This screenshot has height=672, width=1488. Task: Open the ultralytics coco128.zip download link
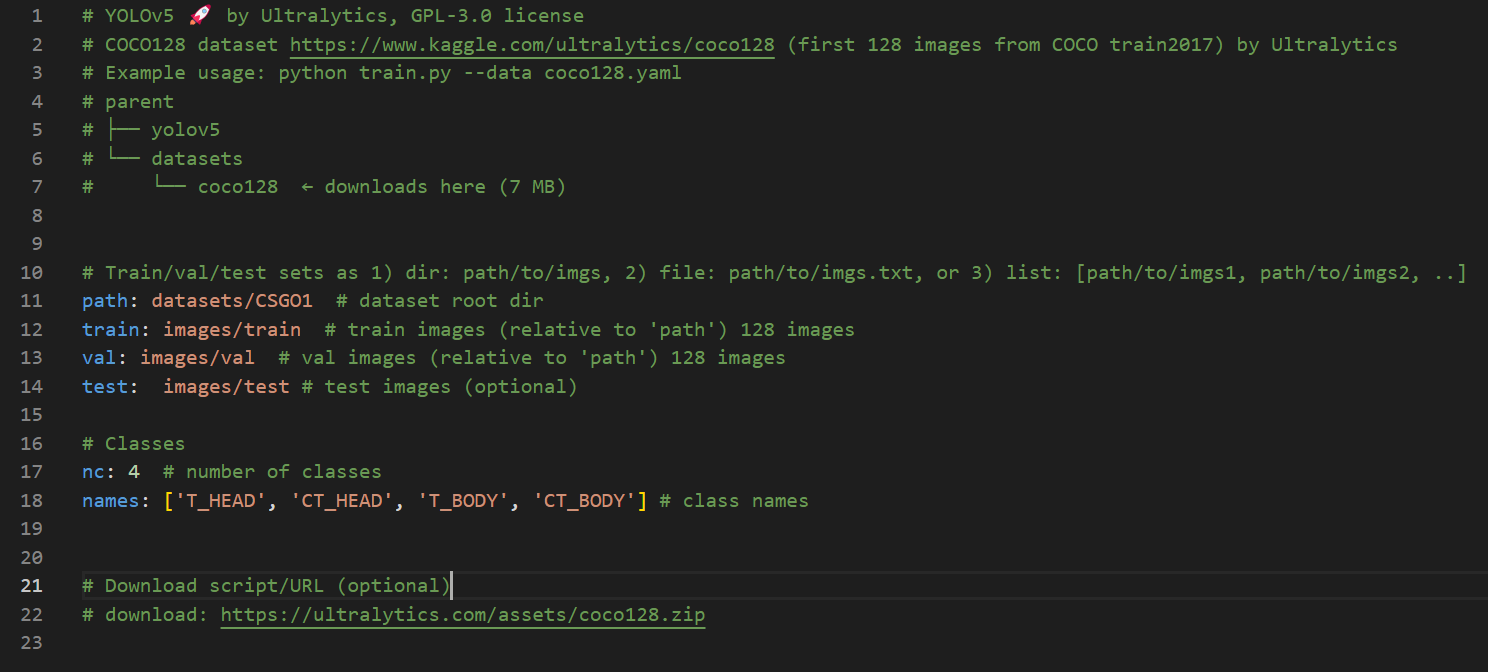pyautogui.click(x=463, y=615)
